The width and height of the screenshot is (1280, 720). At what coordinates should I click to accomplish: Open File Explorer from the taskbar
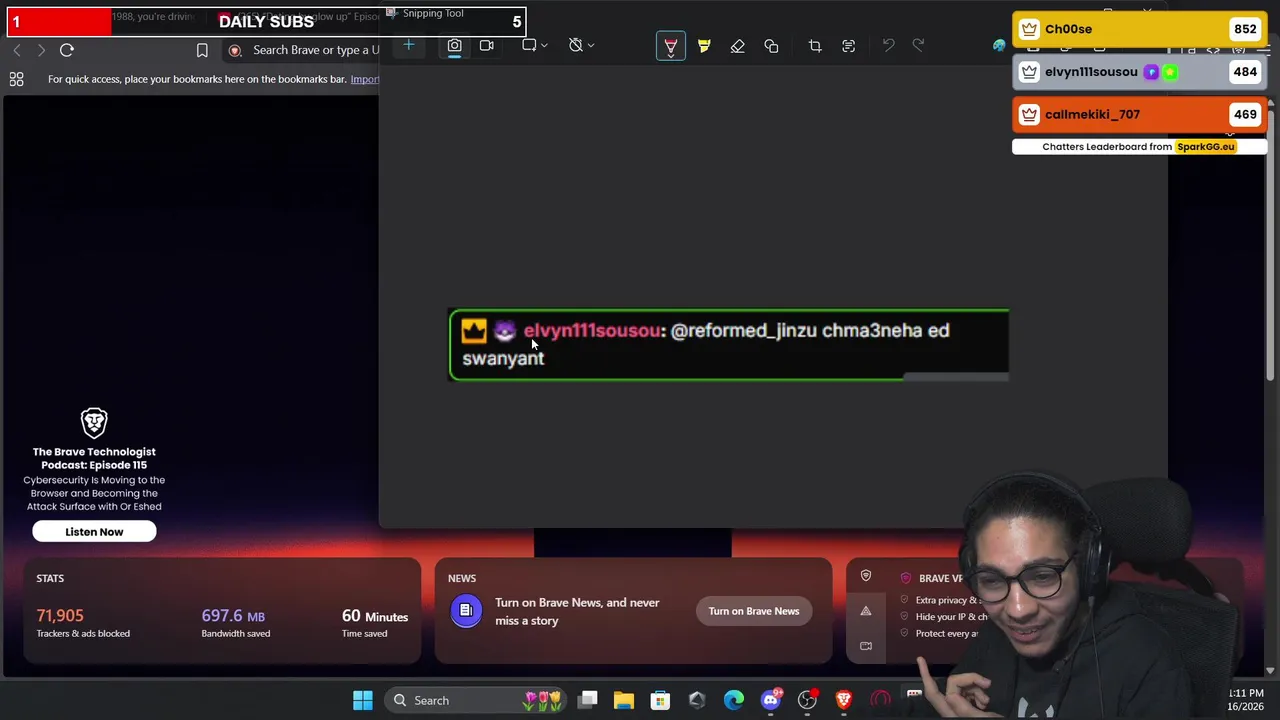[x=624, y=700]
